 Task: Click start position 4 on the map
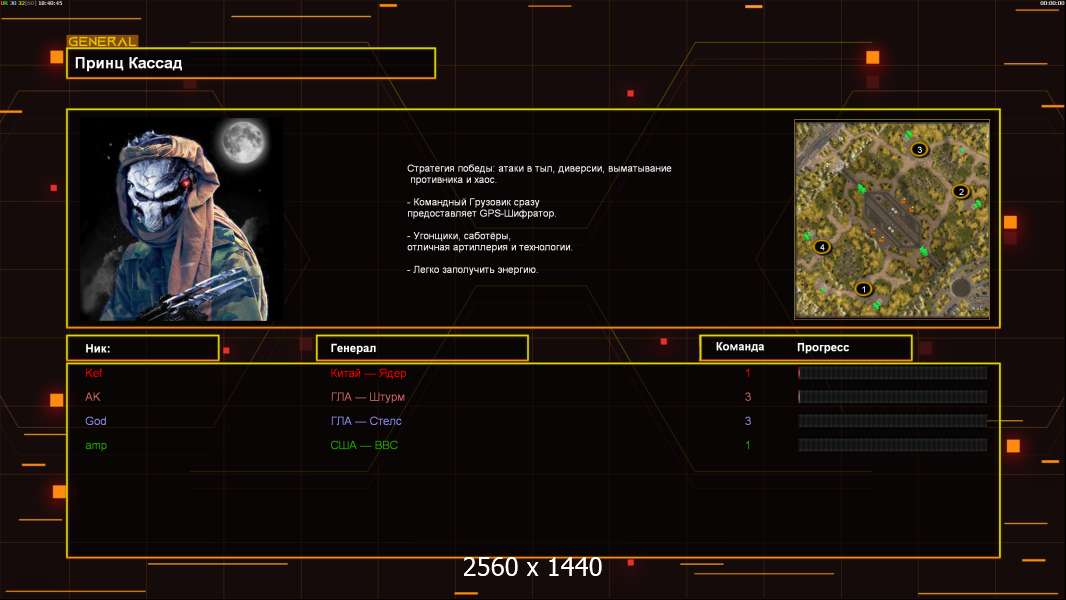(x=822, y=246)
